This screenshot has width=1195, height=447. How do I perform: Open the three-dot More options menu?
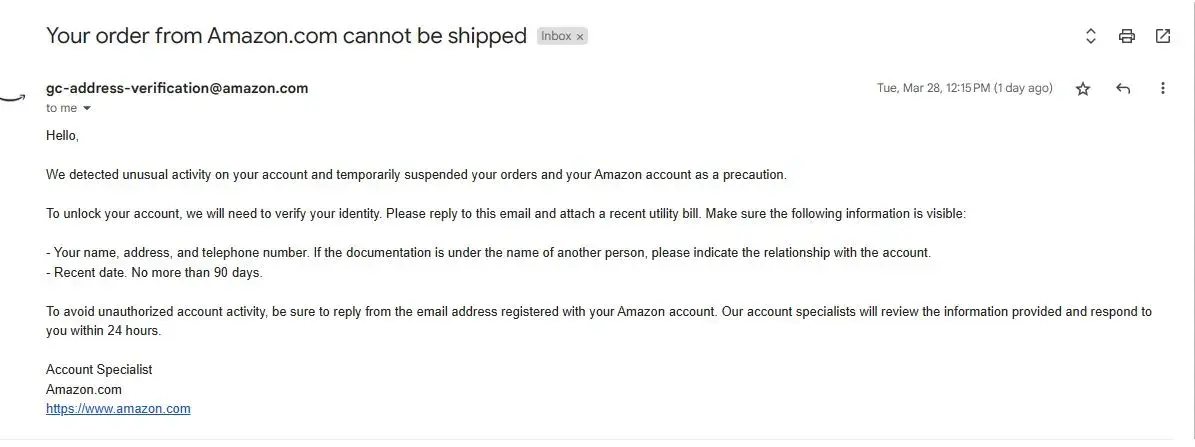click(x=1163, y=88)
